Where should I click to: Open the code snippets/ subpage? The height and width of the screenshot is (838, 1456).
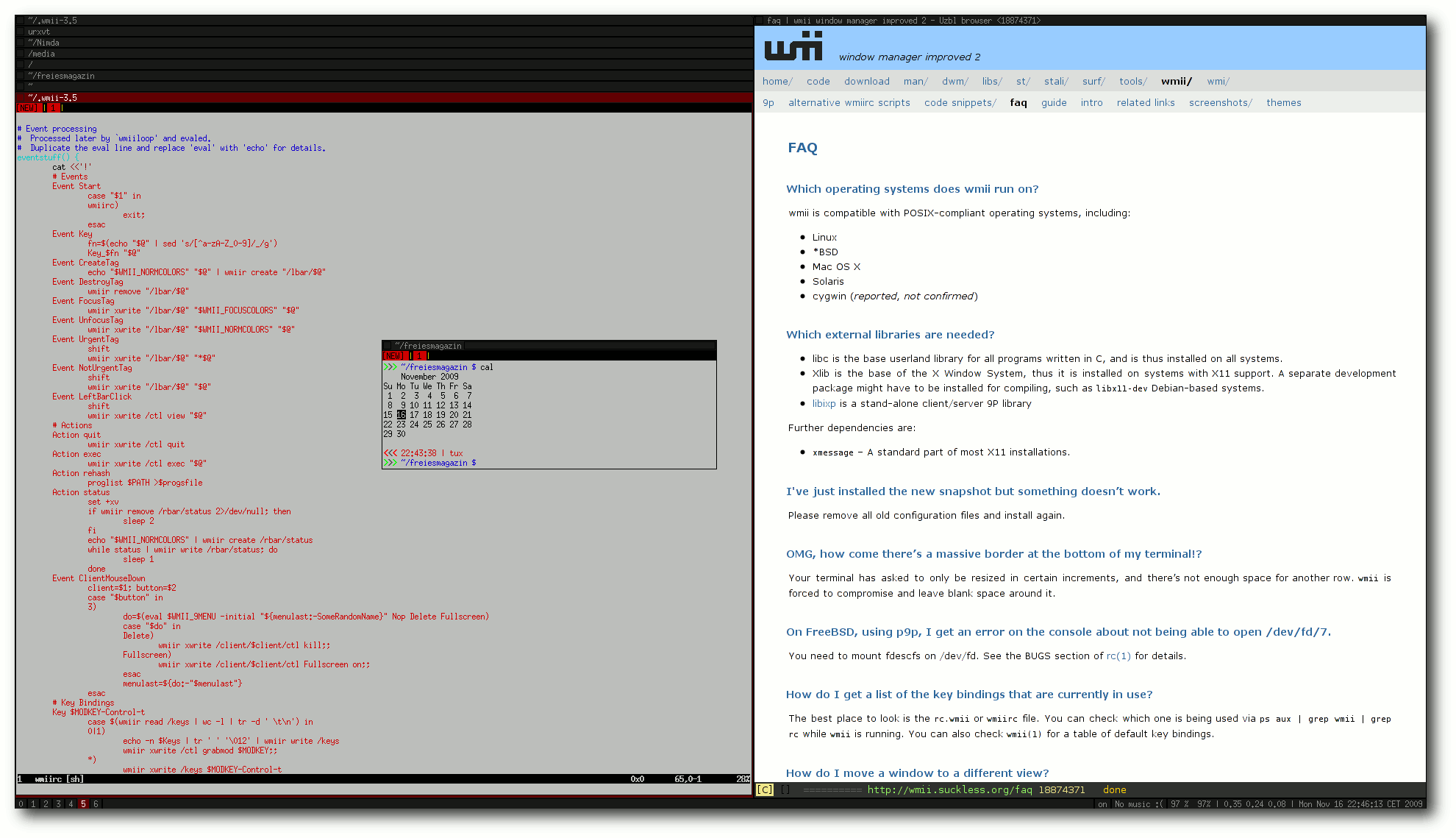(960, 103)
